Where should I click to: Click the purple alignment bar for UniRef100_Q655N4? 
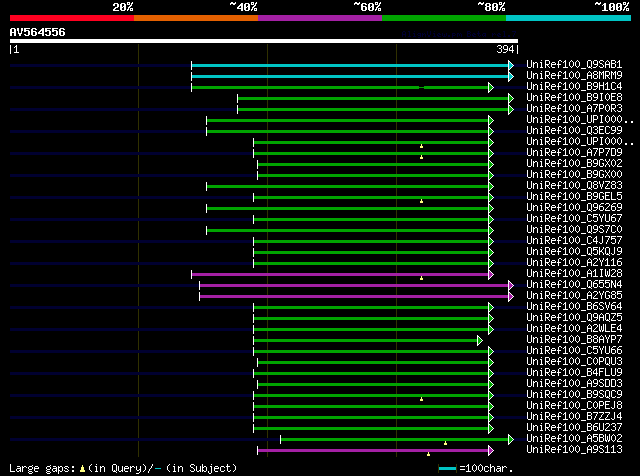354,286
